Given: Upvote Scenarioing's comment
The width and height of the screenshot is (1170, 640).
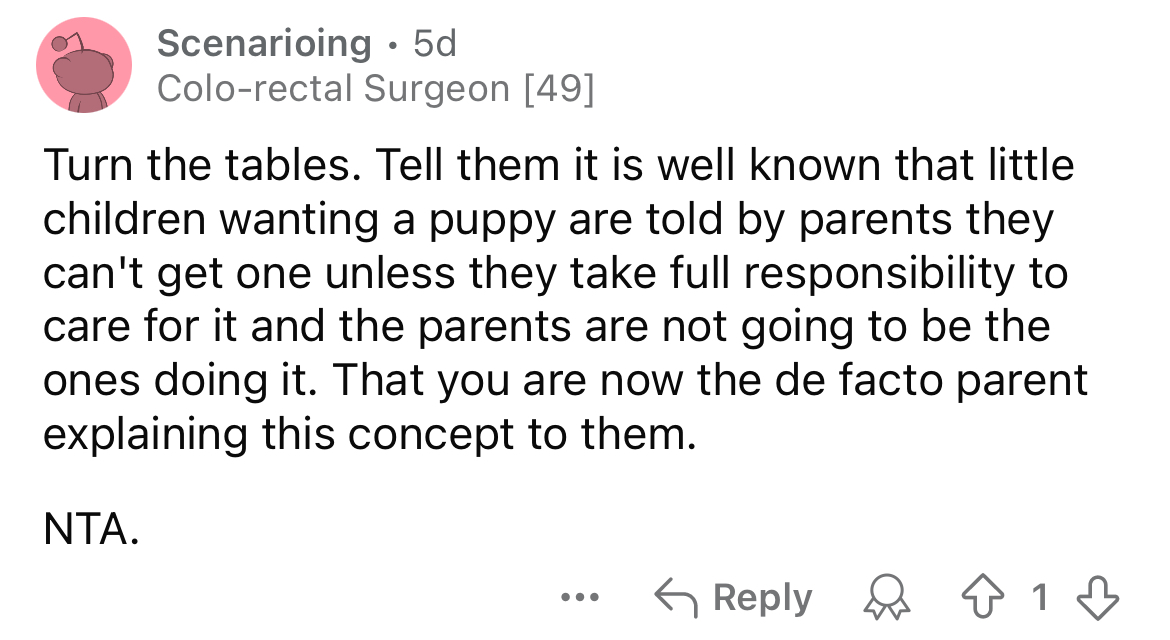Looking at the screenshot, I should click(983, 597).
